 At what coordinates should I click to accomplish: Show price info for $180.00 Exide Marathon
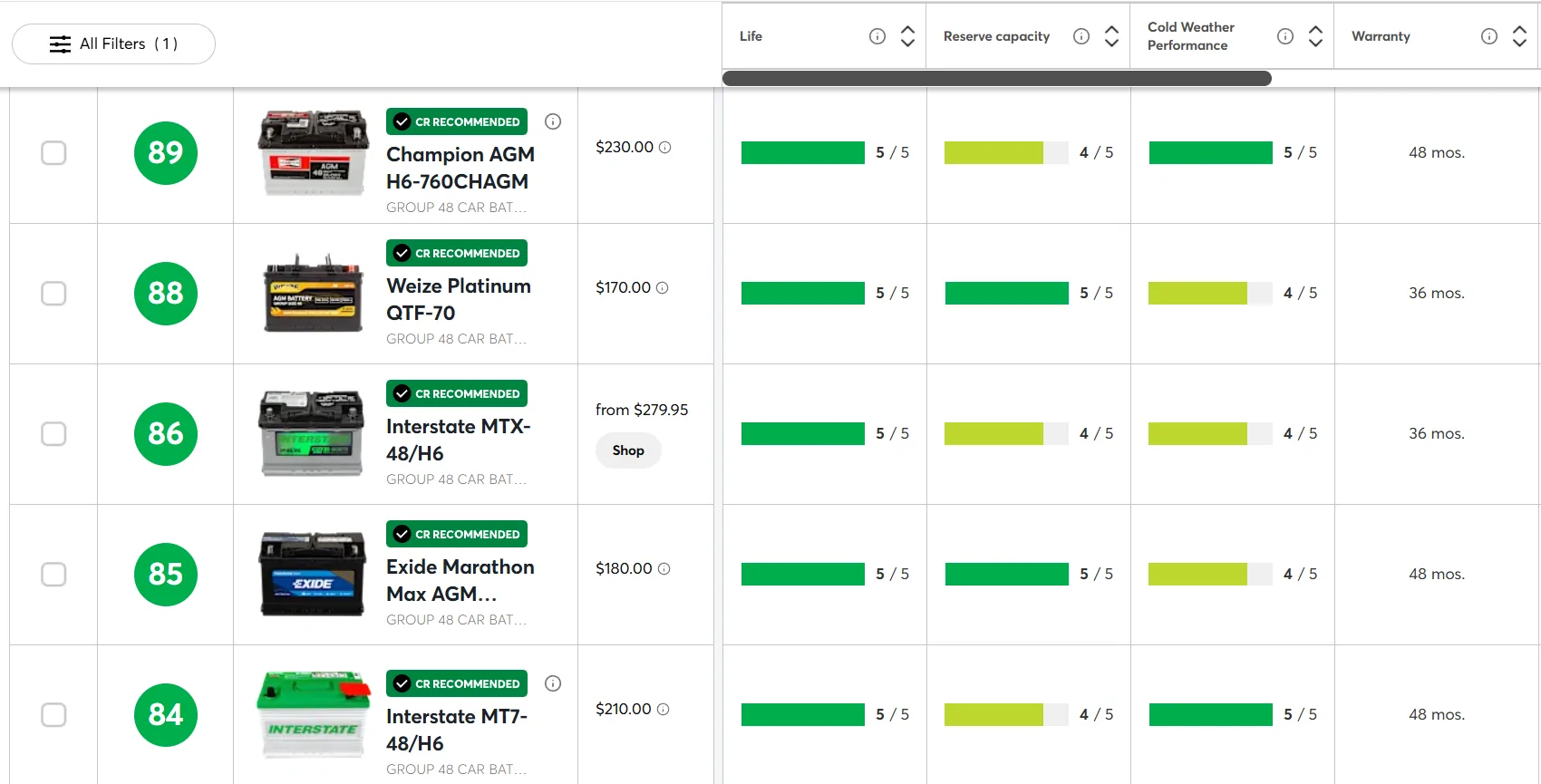664,568
